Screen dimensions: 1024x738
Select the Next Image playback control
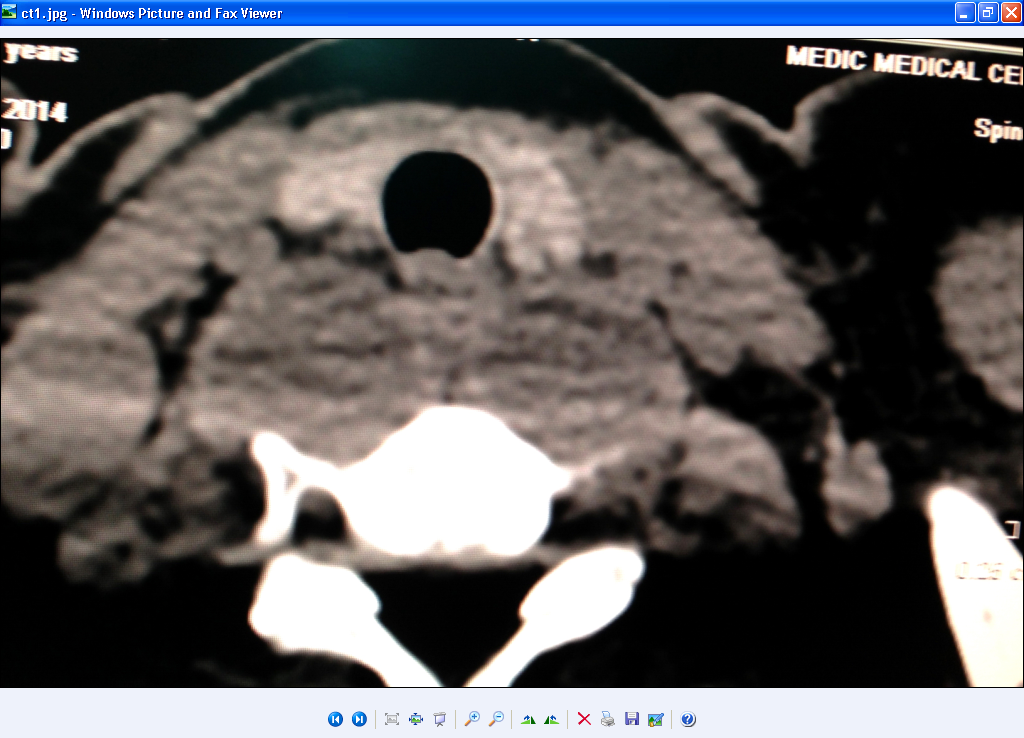pos(360,718)
